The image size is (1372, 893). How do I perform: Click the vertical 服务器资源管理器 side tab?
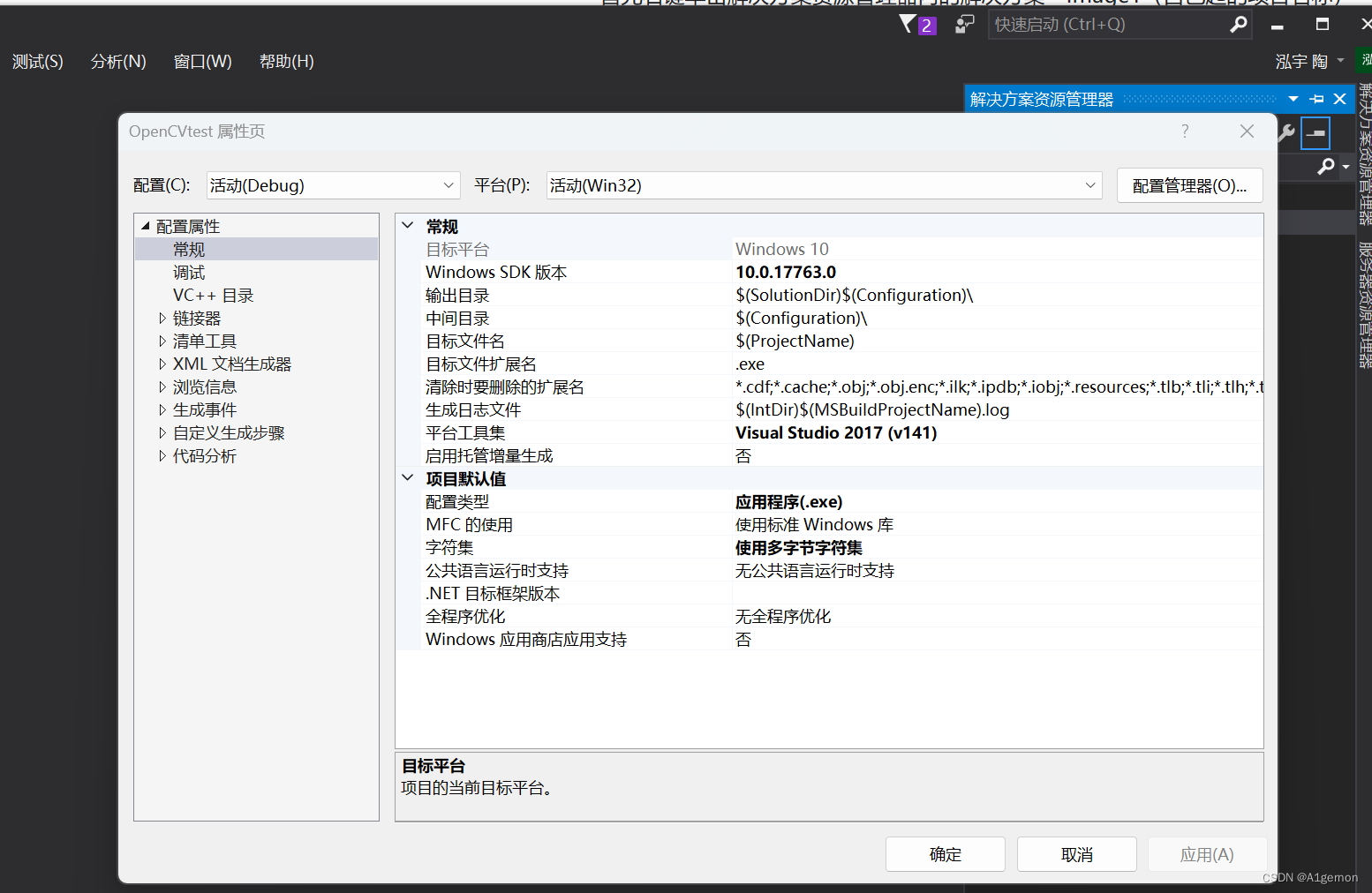pos(1365,304)
